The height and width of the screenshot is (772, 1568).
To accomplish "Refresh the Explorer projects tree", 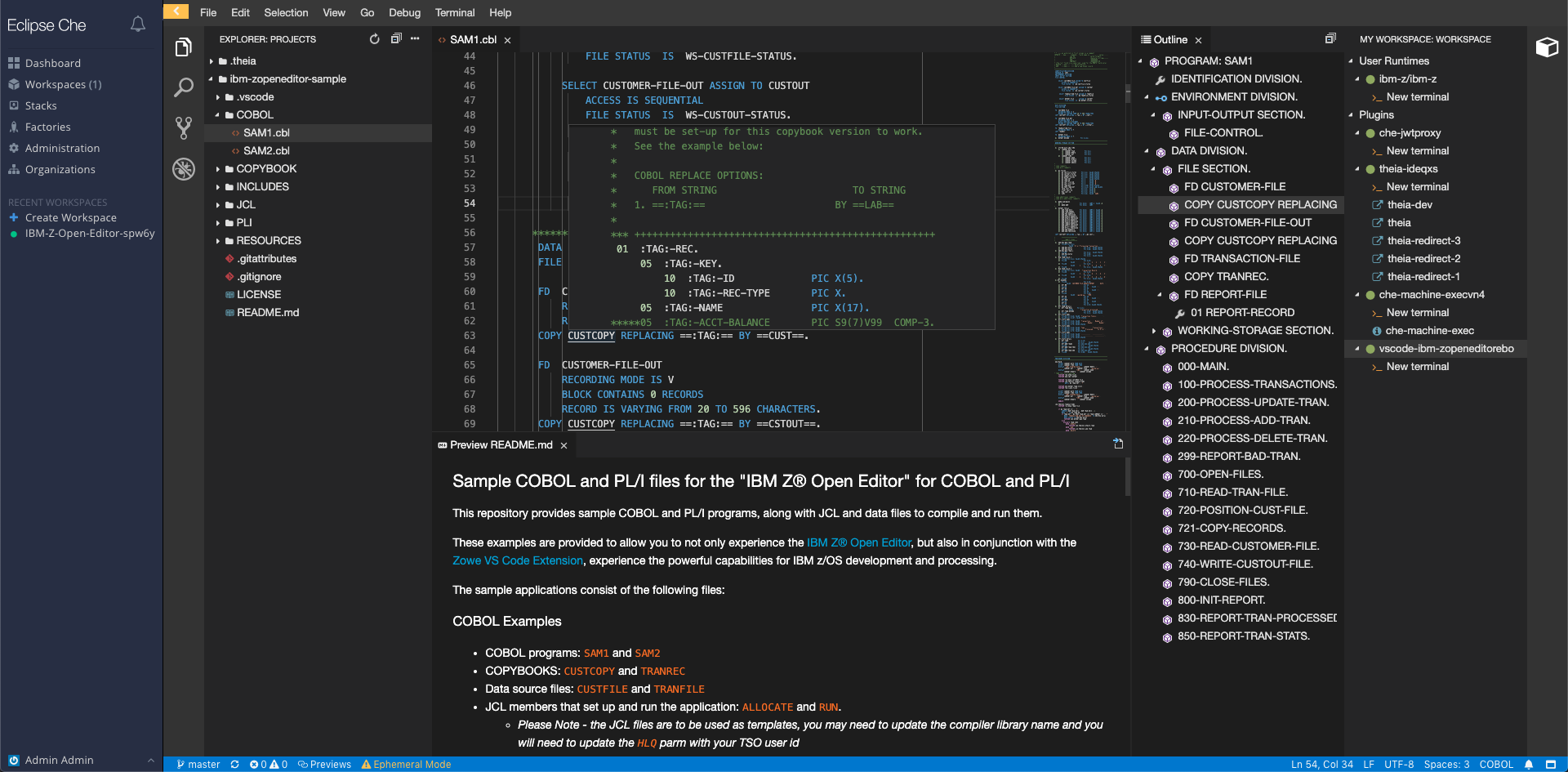I will point(375,39).
